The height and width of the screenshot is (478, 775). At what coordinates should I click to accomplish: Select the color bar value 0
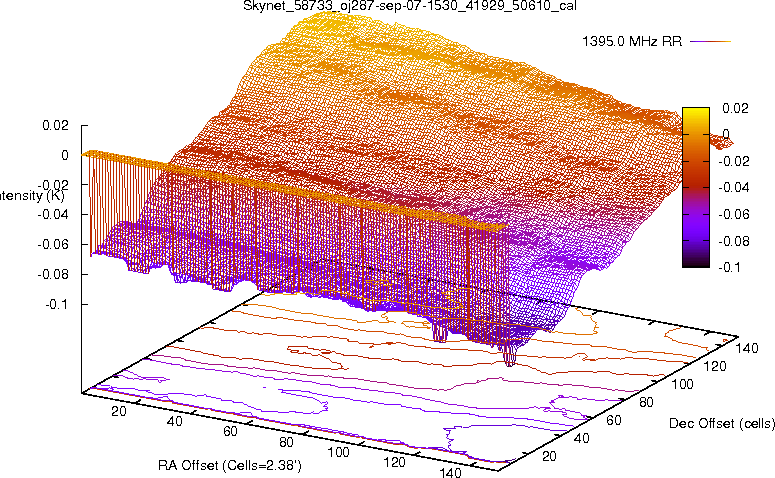pyautogui.click(x=726, y=134)
